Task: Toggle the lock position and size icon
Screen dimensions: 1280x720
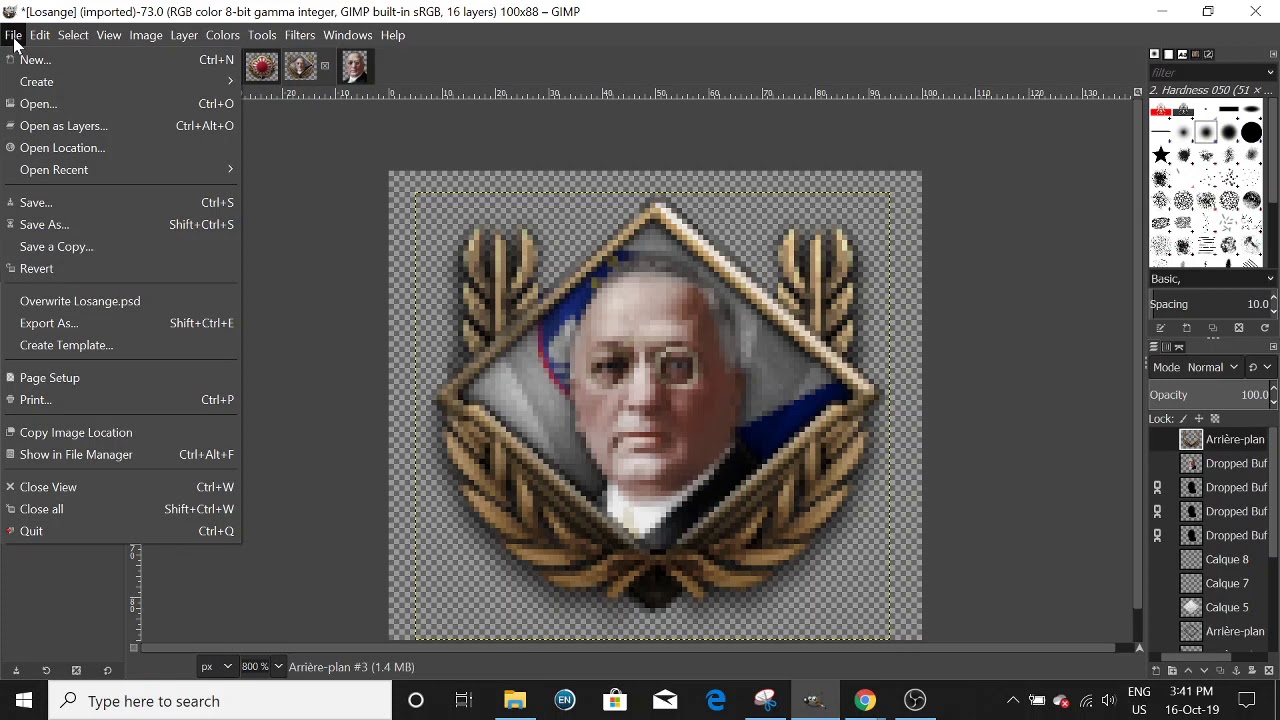Action: pyautogui.click(x=1199, y=419)
